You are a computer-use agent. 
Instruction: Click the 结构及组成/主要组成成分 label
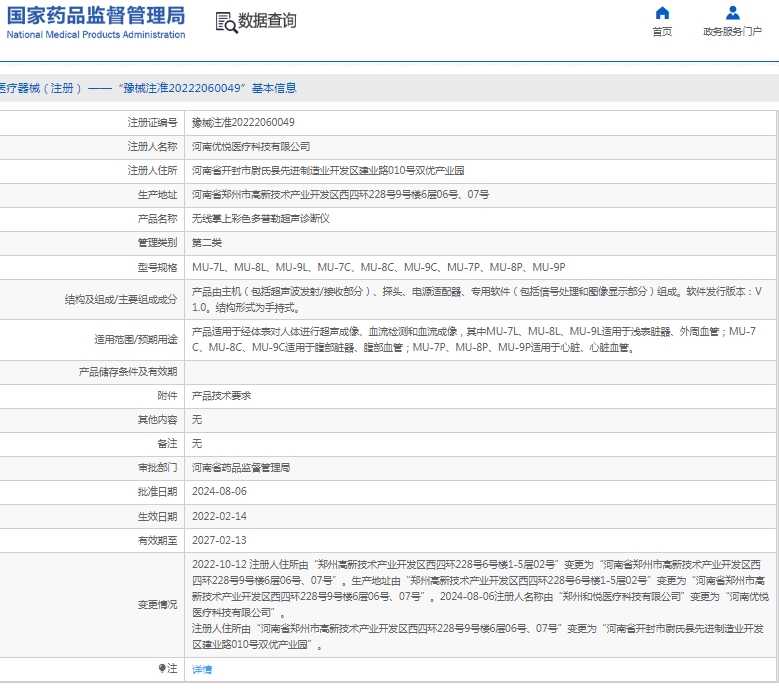pyautogui.click(x=121, y=300)
